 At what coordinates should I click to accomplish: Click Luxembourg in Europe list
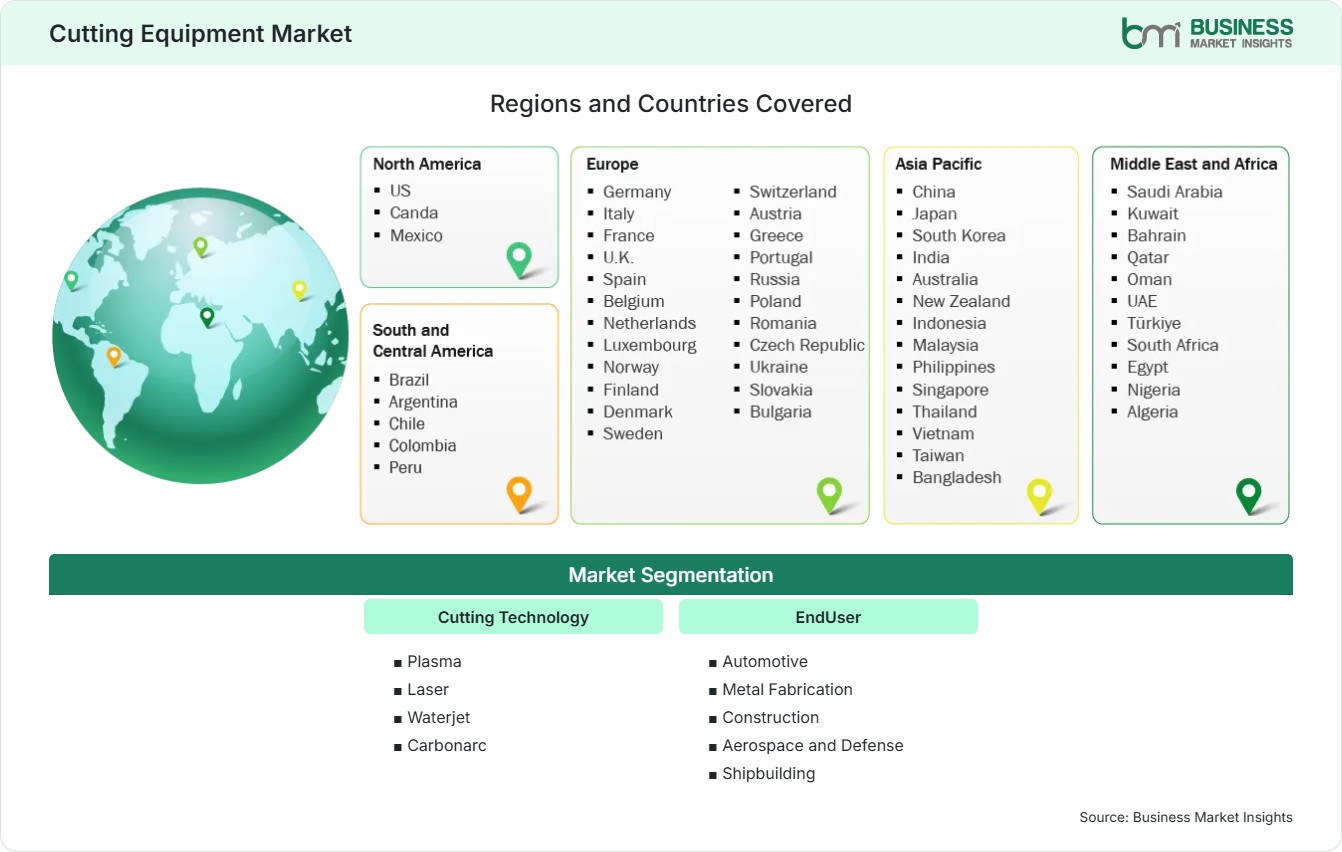[650, 346]
